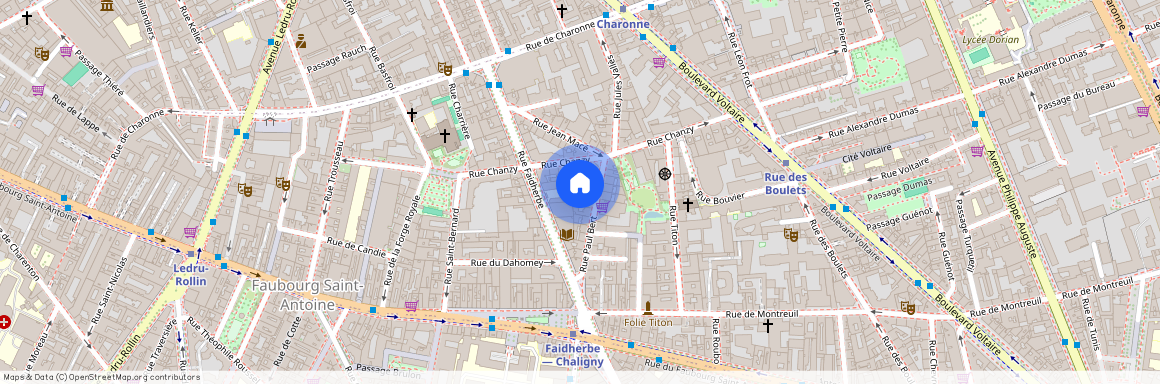
Task: Click the Charonne metro station square
Action: (x=623, y=9)
